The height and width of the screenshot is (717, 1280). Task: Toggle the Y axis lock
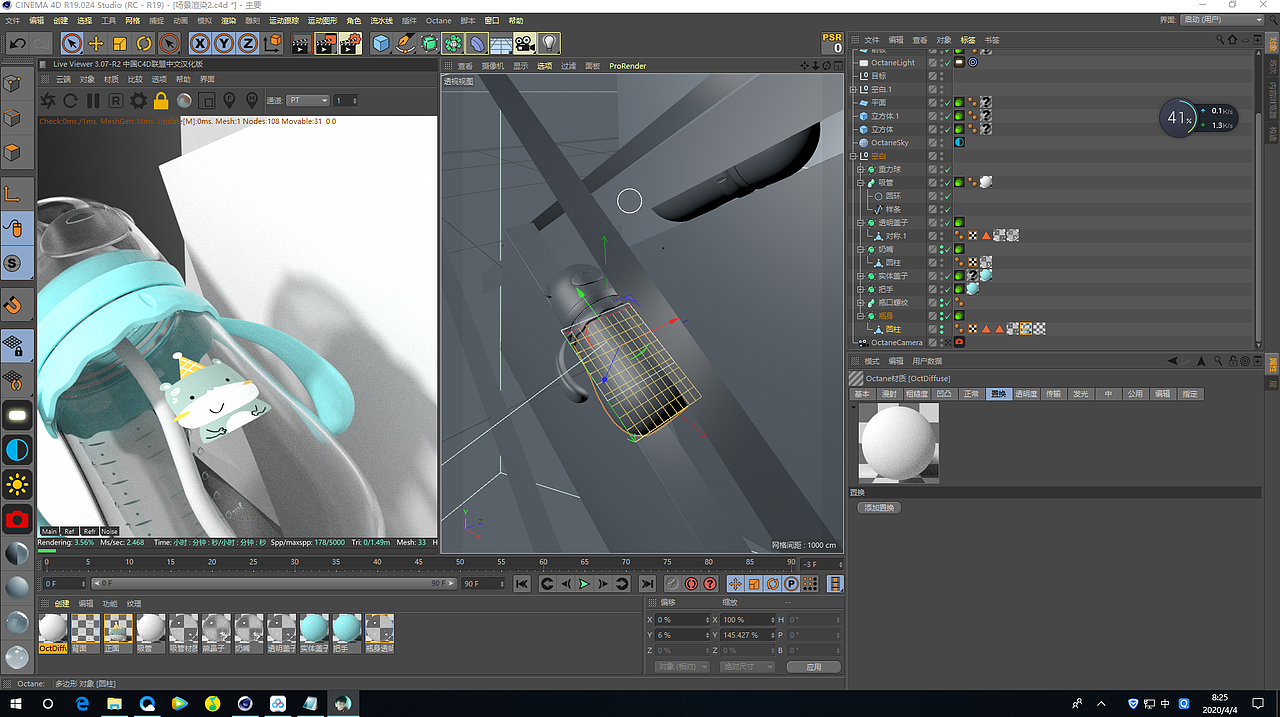click(224, 43)
